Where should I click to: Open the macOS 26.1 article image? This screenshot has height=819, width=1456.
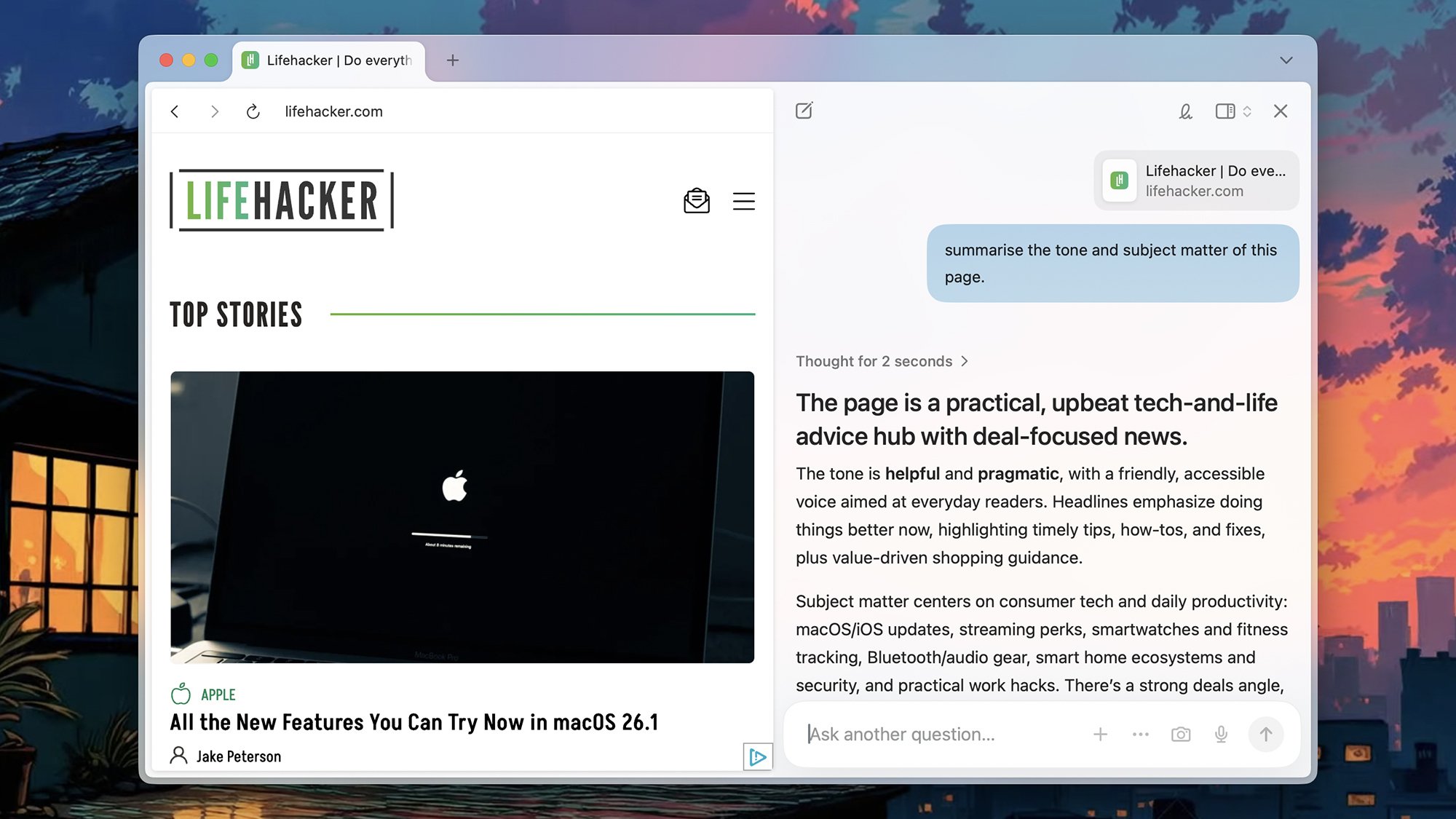click(462, 517)
